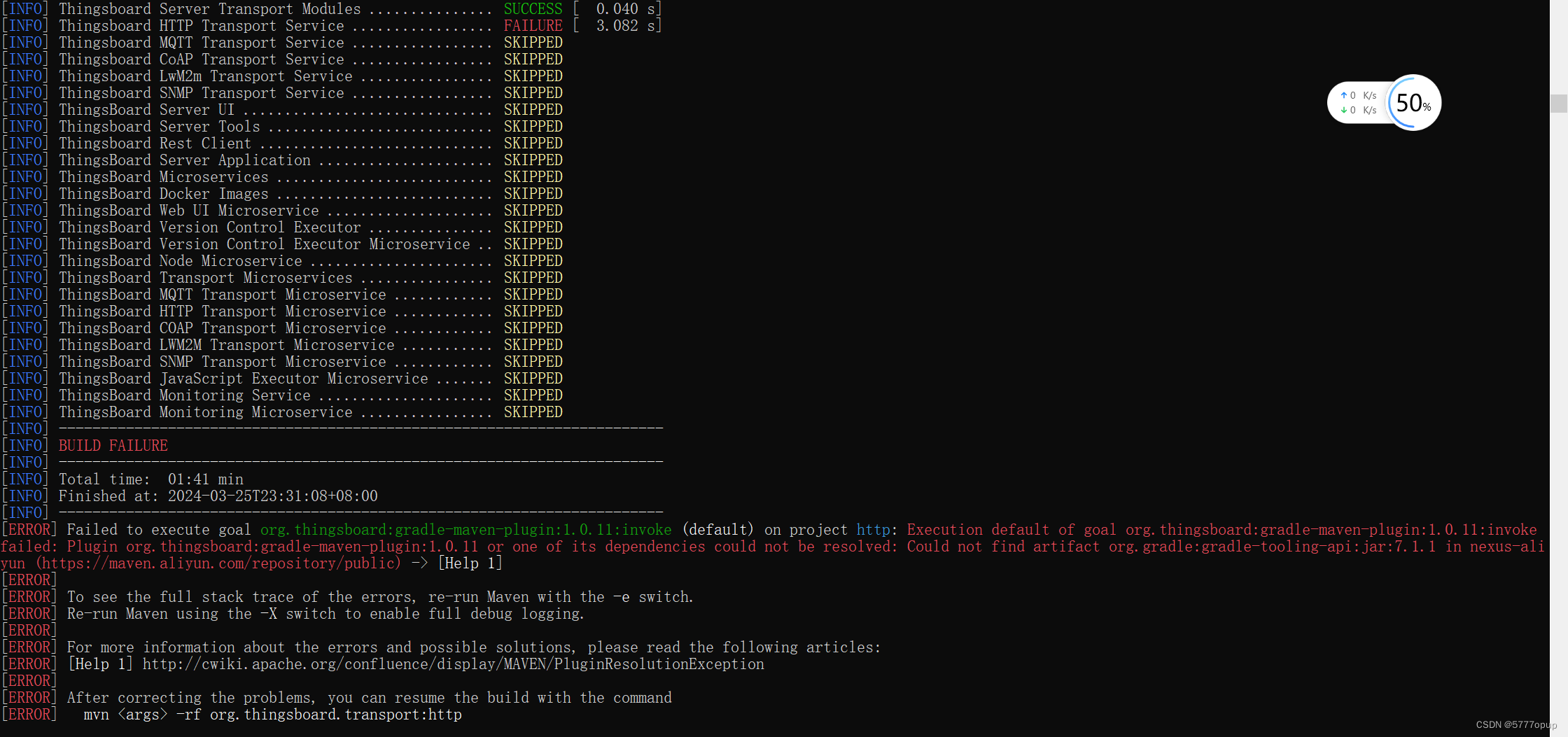Click 'ThingsBoard Monitoring Microservice' line

pos(282,412)
